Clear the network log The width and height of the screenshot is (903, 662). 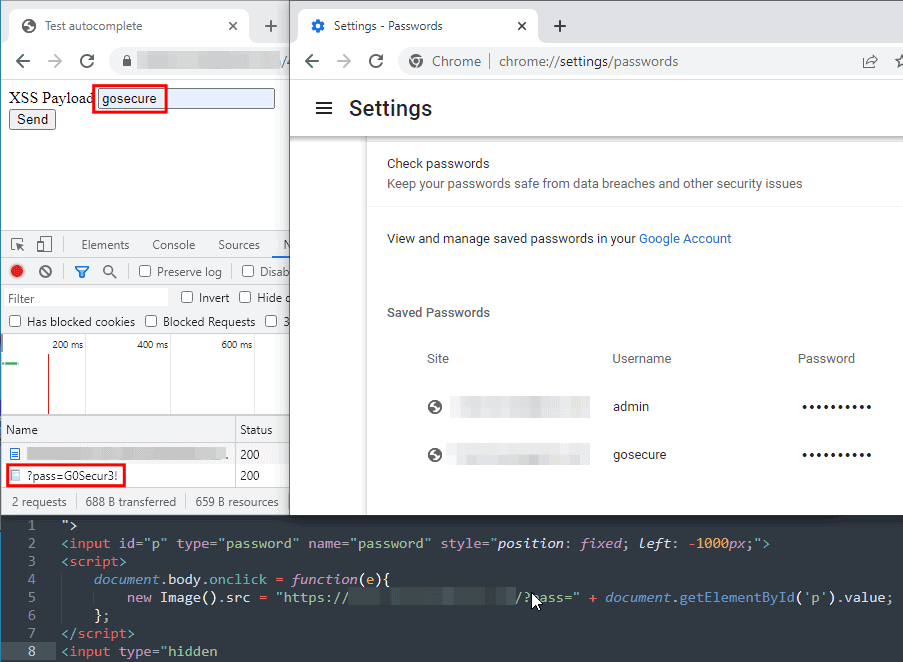point(45,271)
